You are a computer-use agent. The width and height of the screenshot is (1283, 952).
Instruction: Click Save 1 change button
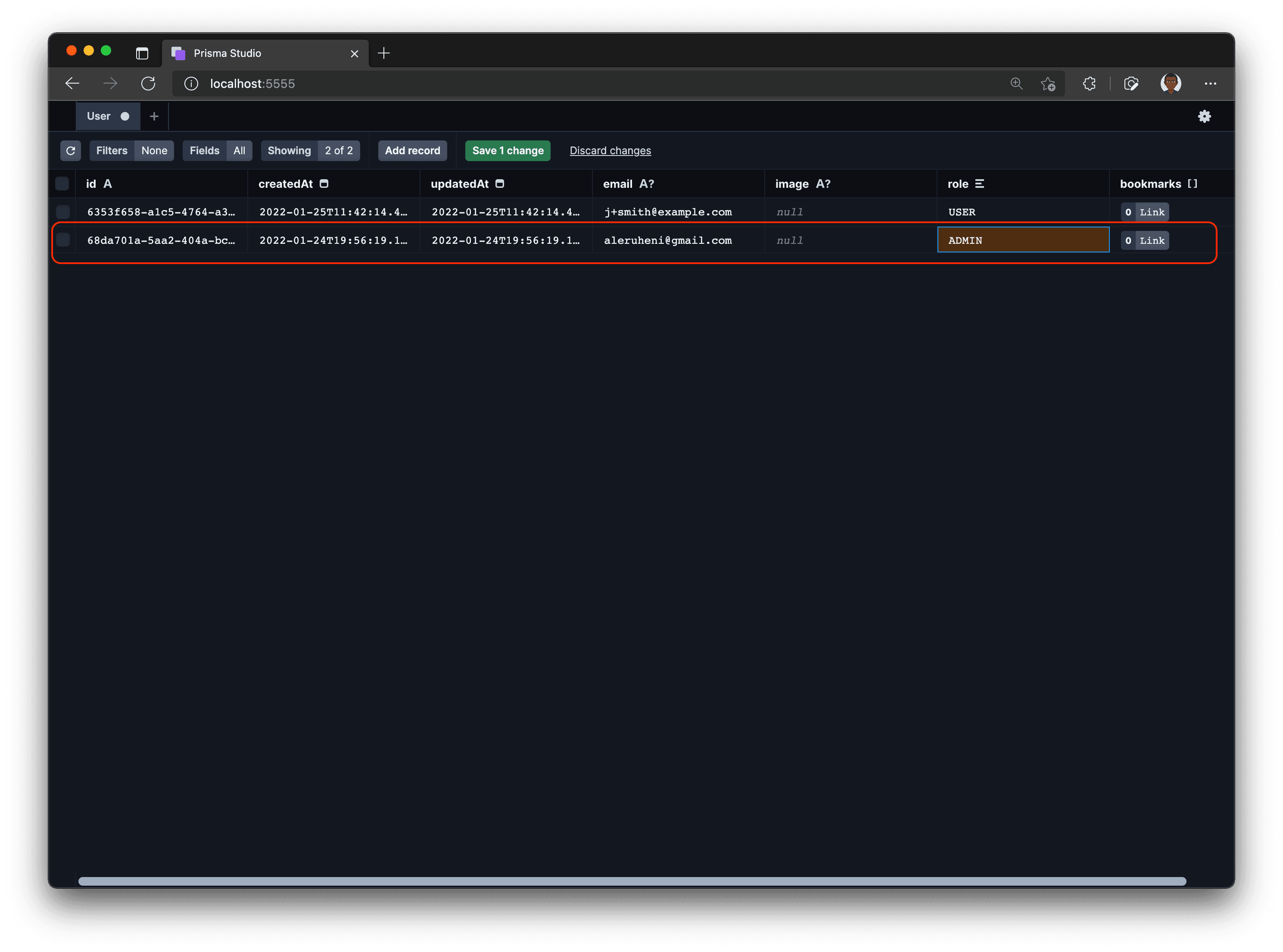click(x=507, y=150)
